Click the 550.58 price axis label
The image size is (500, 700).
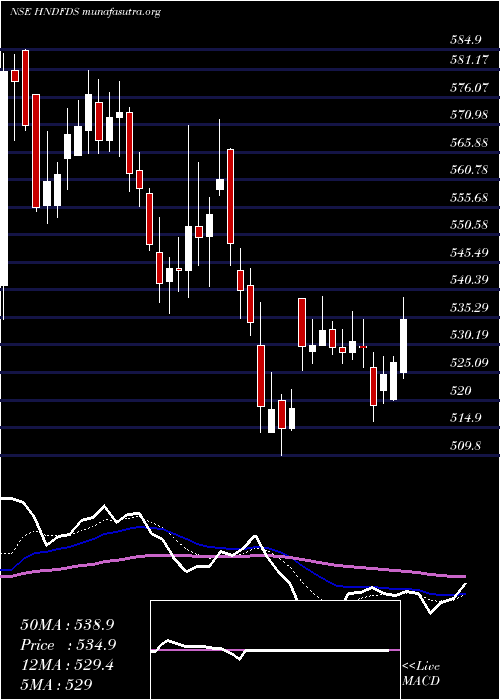(x=468, y=225)
